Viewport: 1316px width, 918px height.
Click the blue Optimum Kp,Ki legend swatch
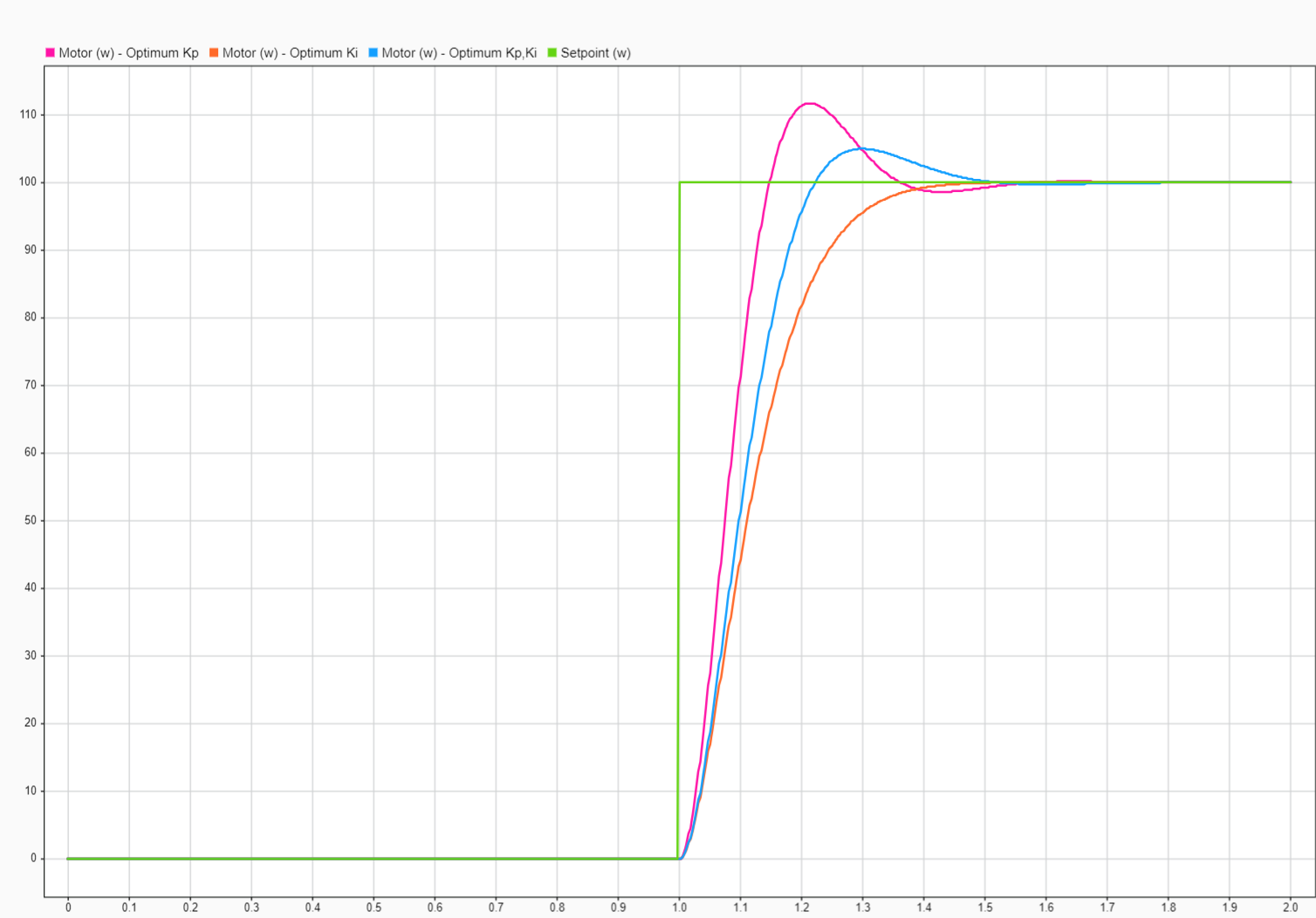pyautogui.click(x=374, y=53)
